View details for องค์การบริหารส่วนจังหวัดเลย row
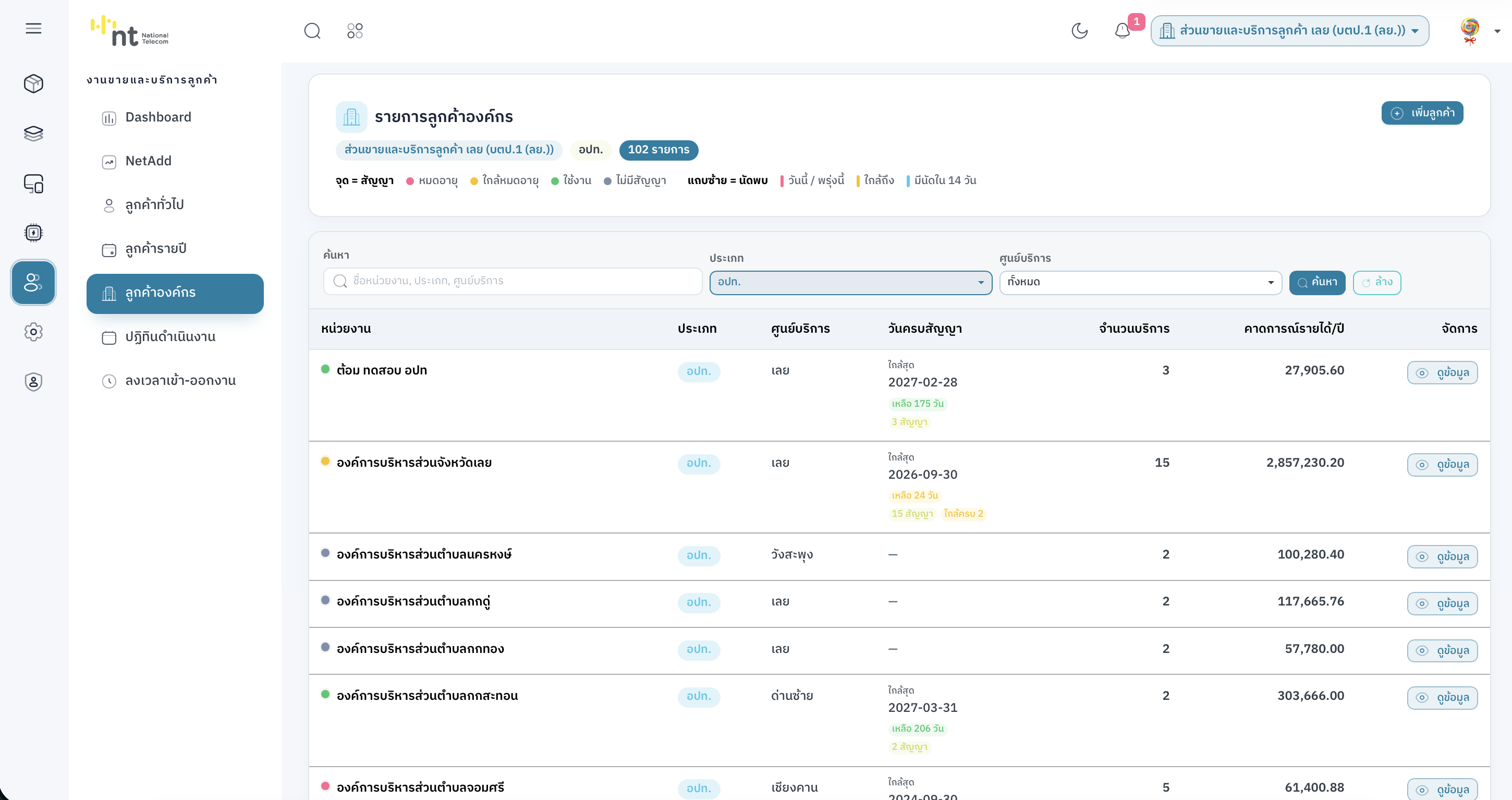 [1442, 464]
